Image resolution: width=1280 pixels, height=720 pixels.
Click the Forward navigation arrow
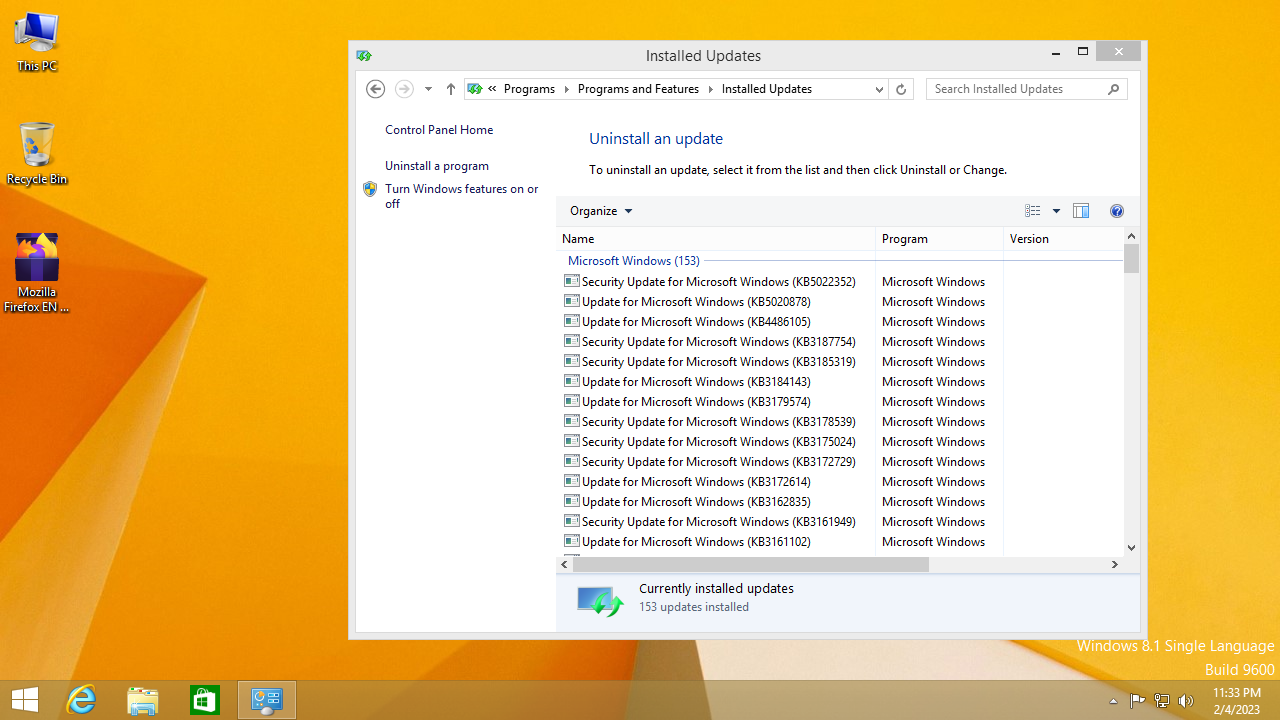pyautogui.click(x=404, y=89)
